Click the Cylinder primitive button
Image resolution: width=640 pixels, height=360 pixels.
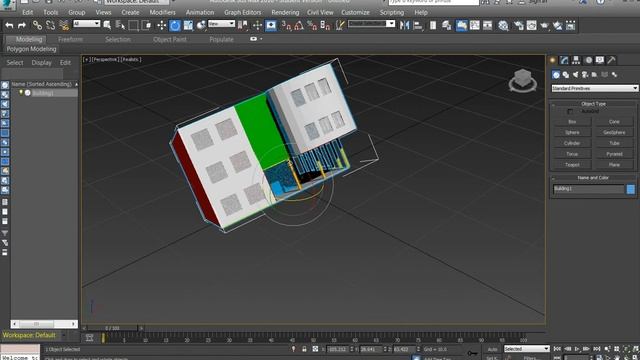coord(572,143)
